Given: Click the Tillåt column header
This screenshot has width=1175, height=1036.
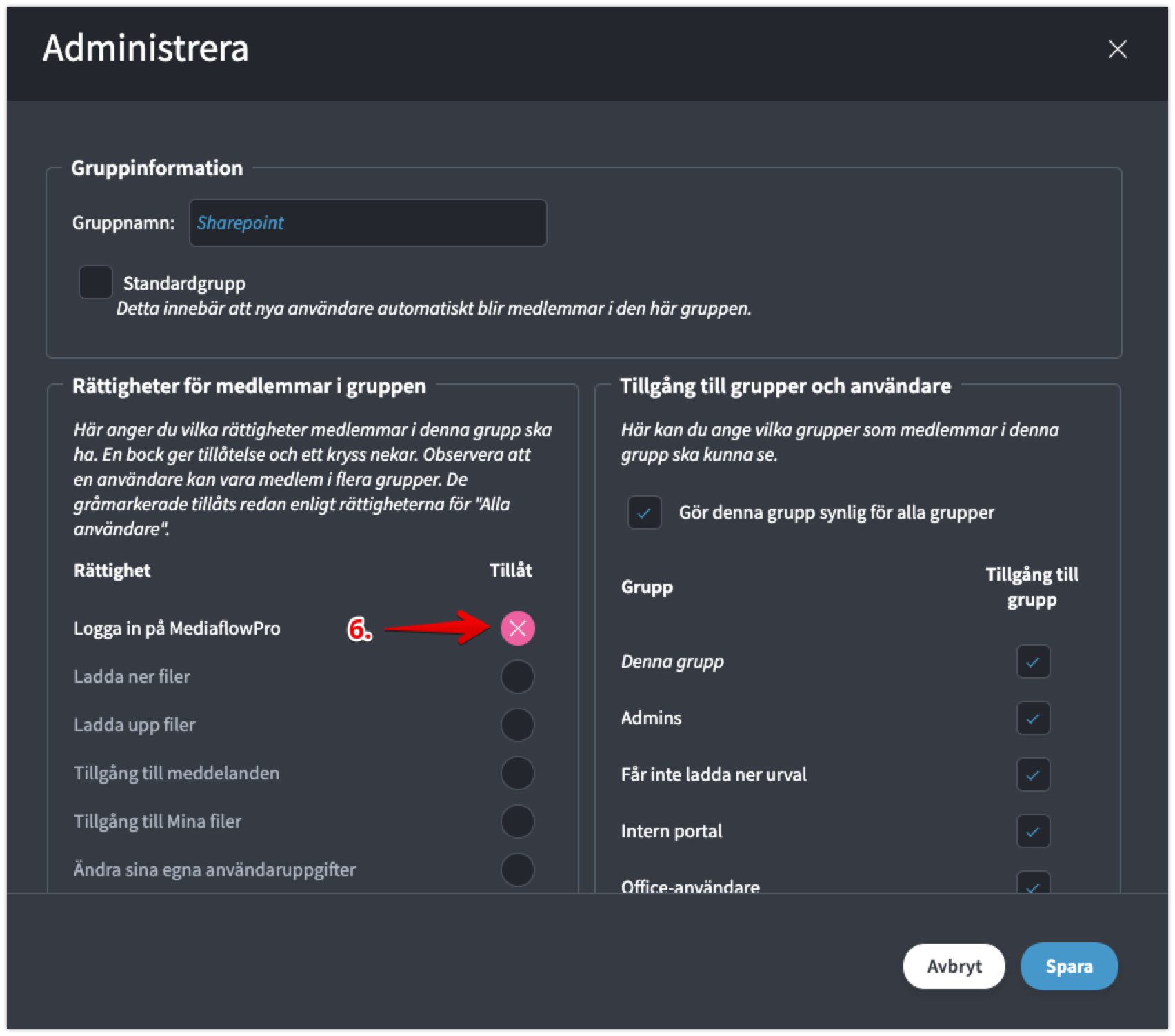Looking at the screenshot, I should pos(511,570).
